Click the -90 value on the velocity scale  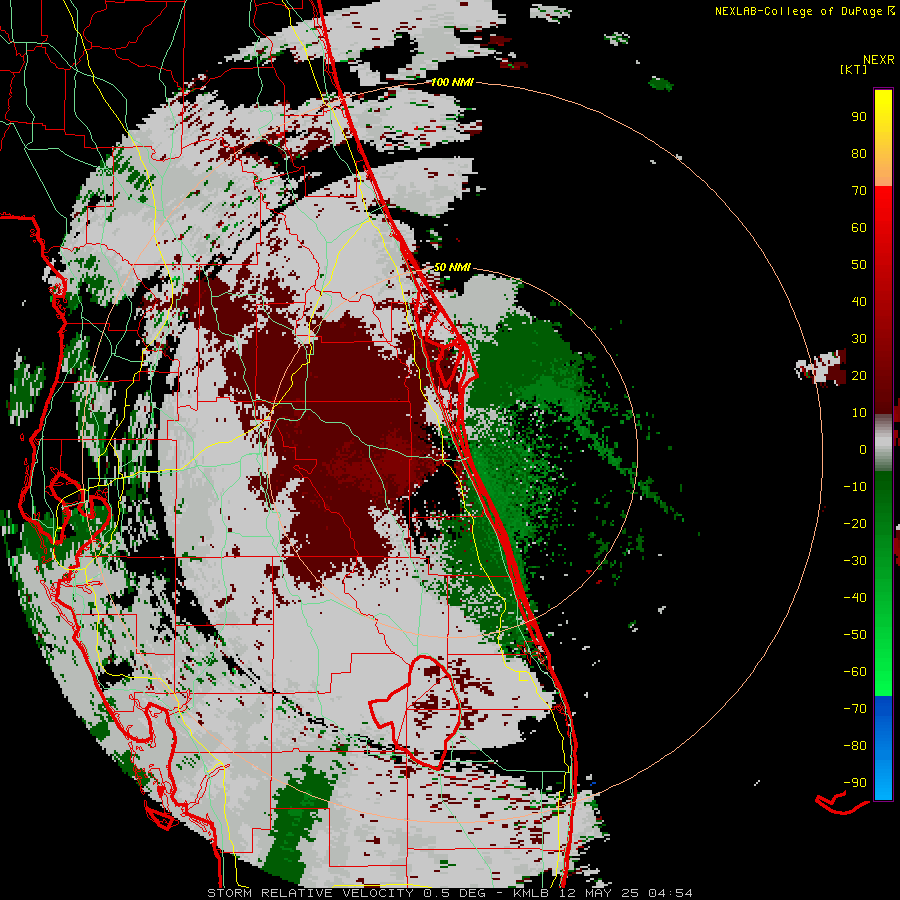point(855,783)
